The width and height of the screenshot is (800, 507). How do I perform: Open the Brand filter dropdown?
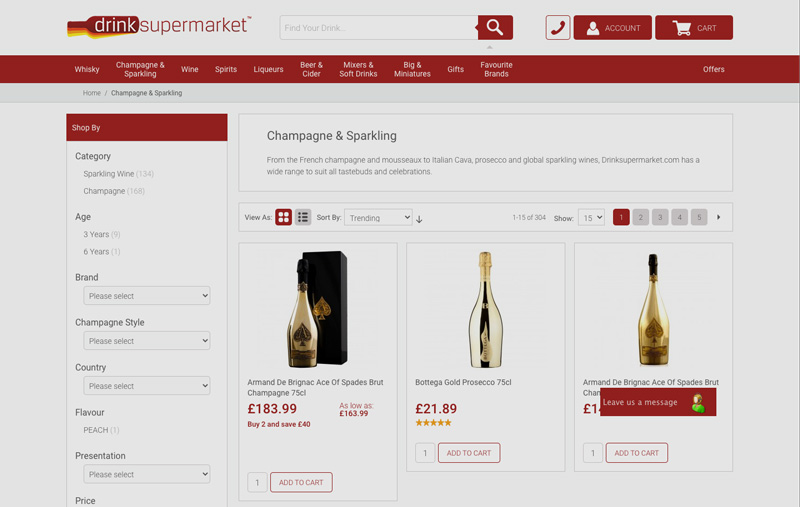coord(147,296)
